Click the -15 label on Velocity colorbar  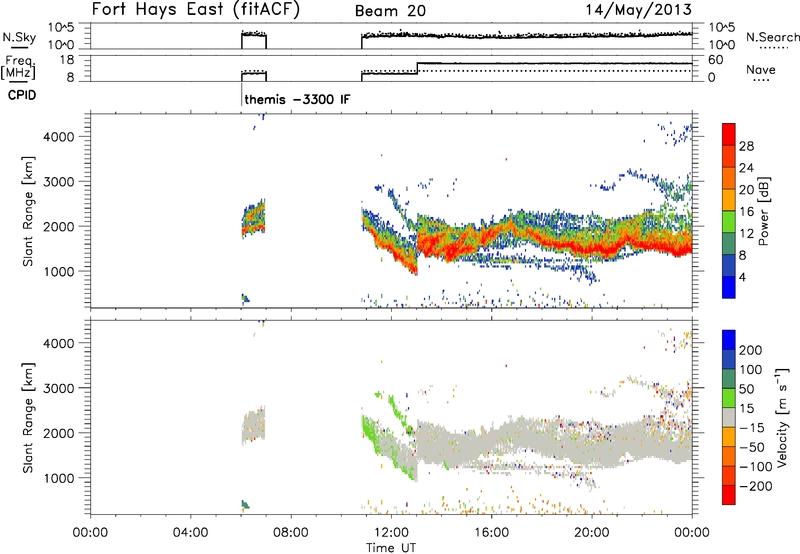pyautogui.click(x=752, y=428)
